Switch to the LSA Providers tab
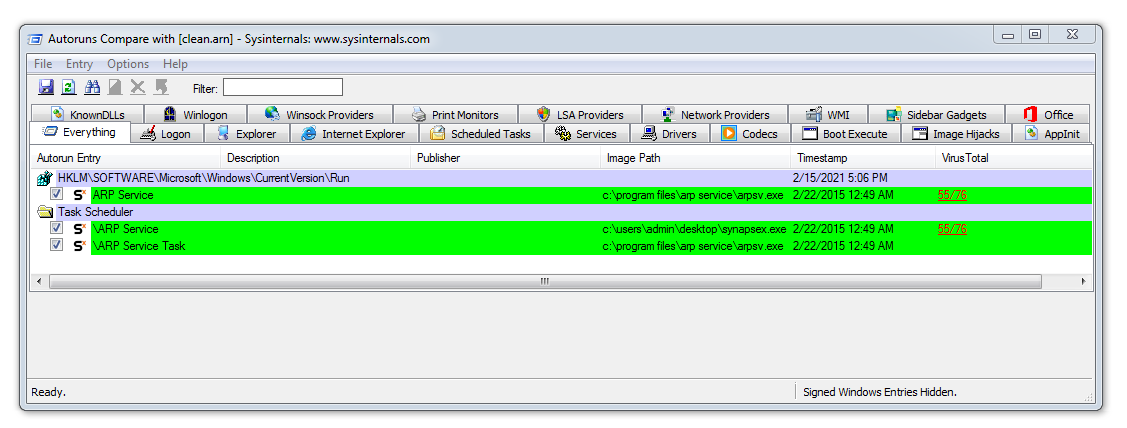Screen dimensions: 1127x428 581,114
